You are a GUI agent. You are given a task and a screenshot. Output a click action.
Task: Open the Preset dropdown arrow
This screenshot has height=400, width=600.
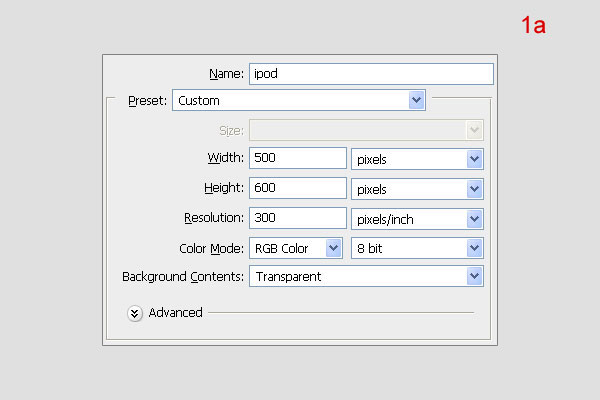pyautogui.click(x=416, y=100)
